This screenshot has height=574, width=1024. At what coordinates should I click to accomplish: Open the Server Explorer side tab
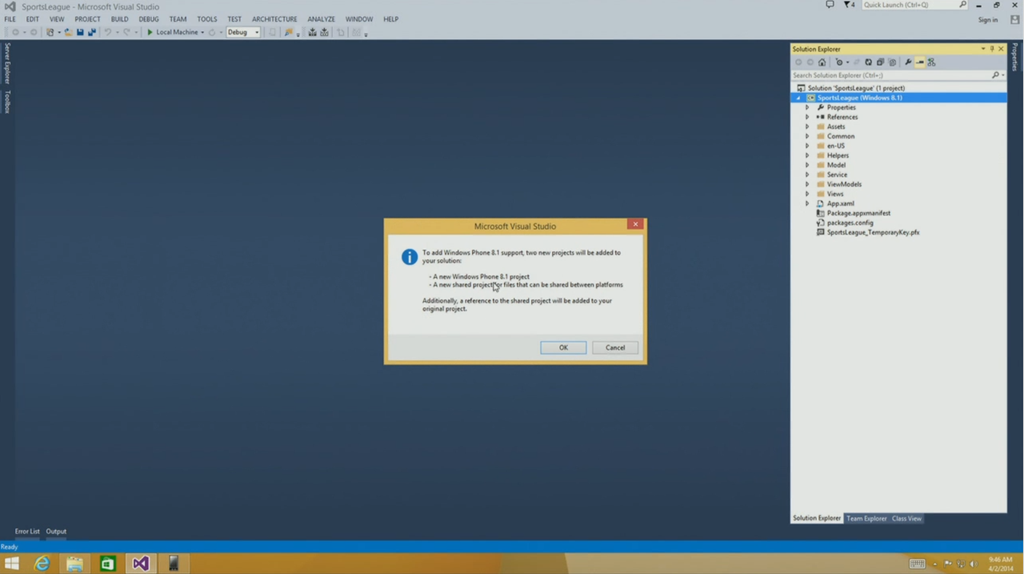pyautogui.click(x=7, y=63)
